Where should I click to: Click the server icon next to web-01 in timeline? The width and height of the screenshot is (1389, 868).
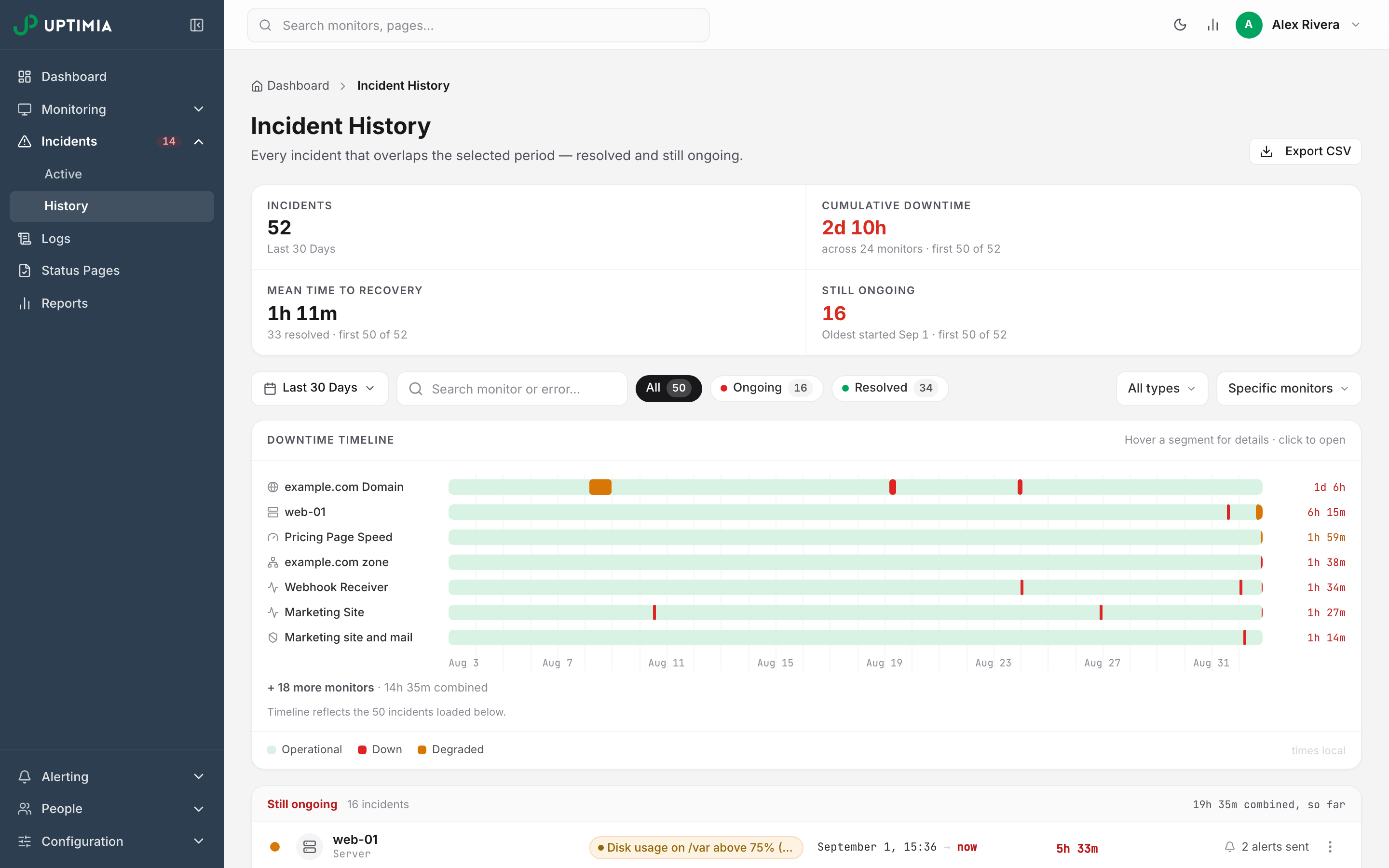272,512
